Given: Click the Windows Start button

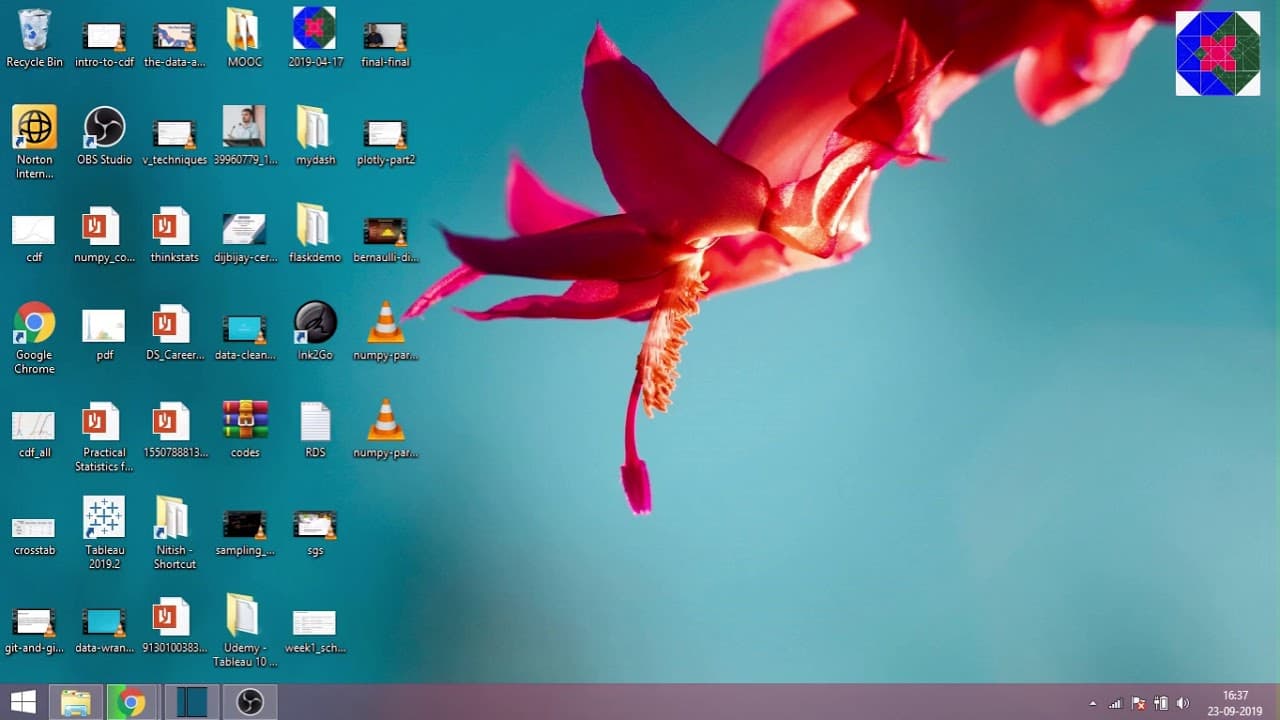Looking at the screenshot, I should click(x=23, y=702).
